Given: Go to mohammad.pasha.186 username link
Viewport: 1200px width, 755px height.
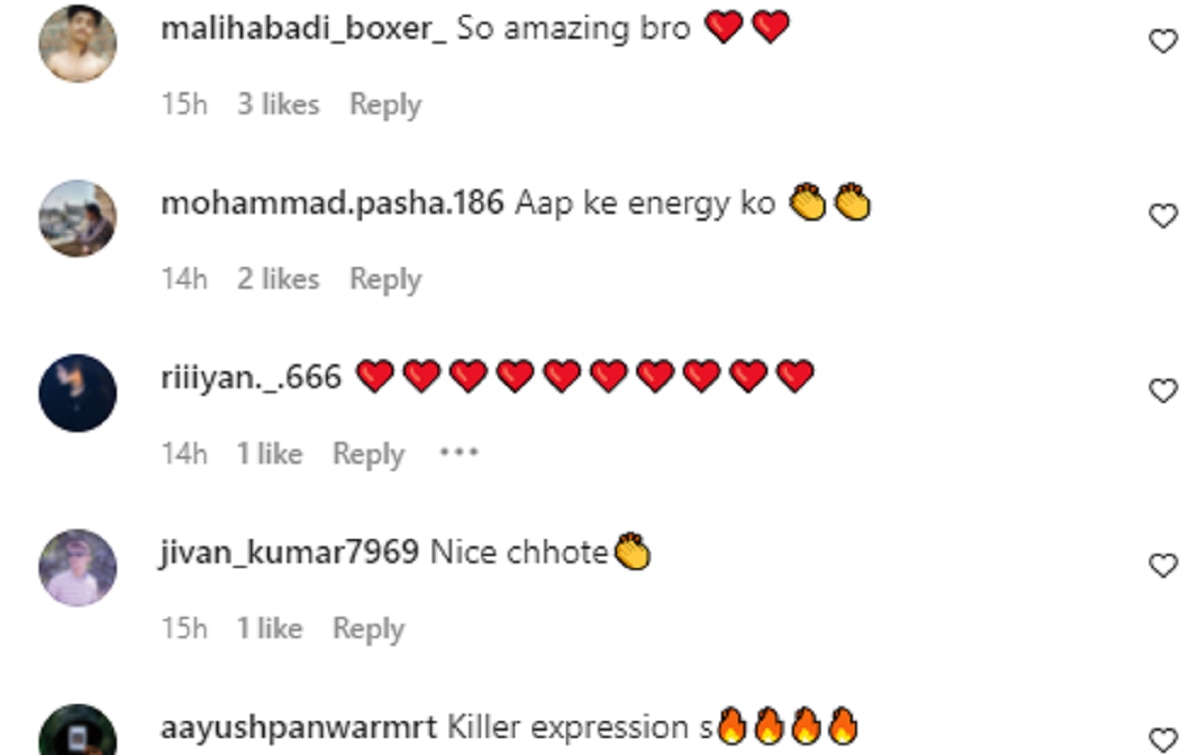Looking at the screenshot, I should 332,203.
